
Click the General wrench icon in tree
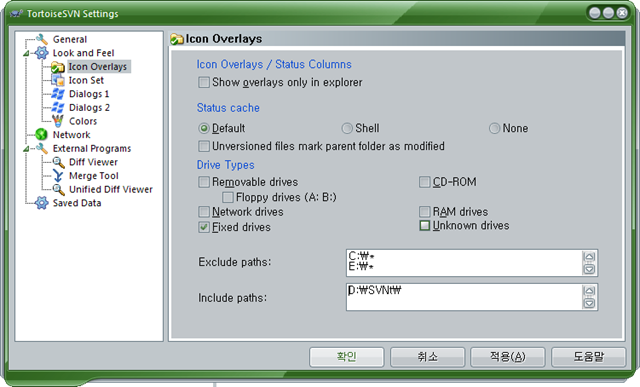click(x=42, y=39)
